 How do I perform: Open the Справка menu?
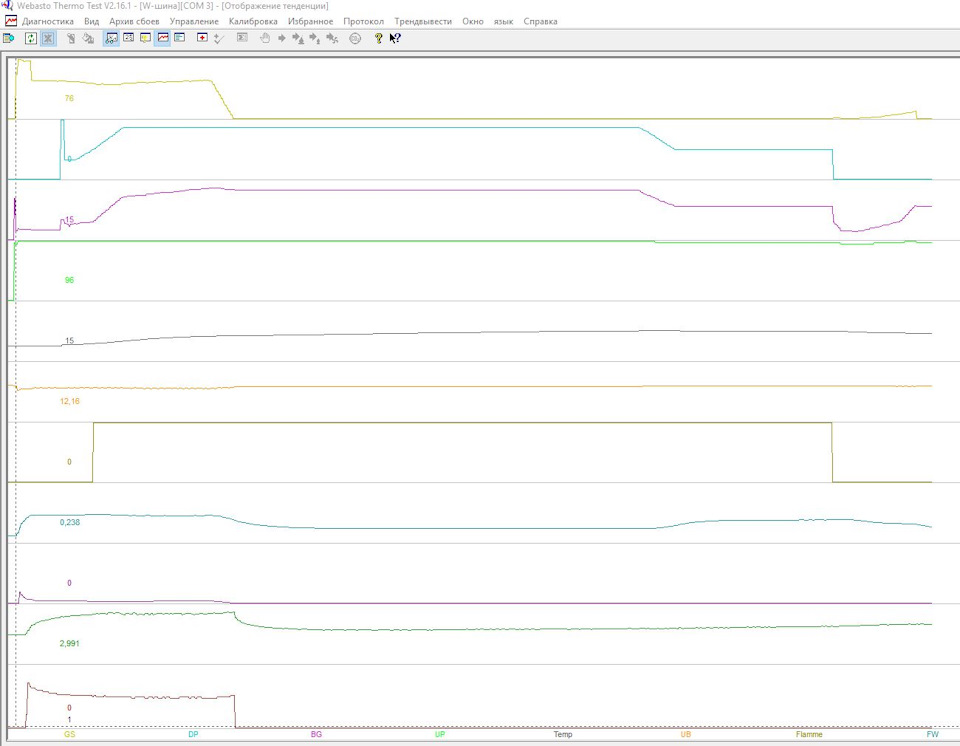click(x=540, y=21)
